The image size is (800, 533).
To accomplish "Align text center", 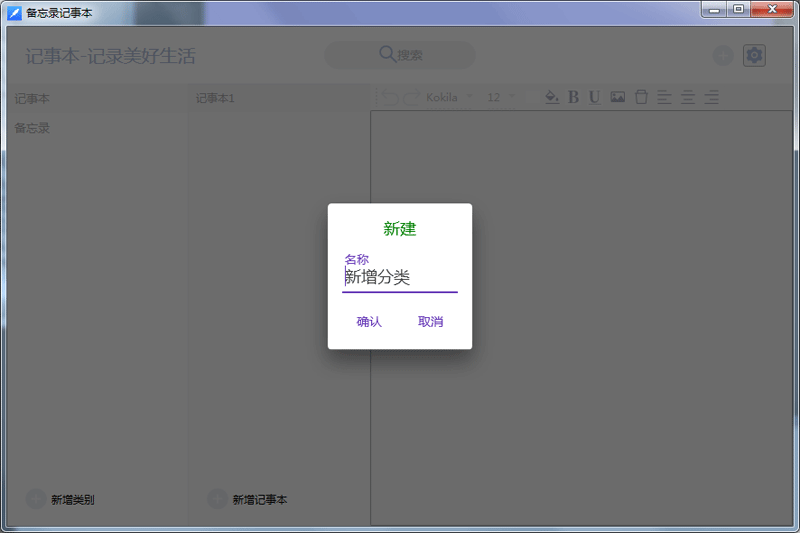I will point(688,97).
